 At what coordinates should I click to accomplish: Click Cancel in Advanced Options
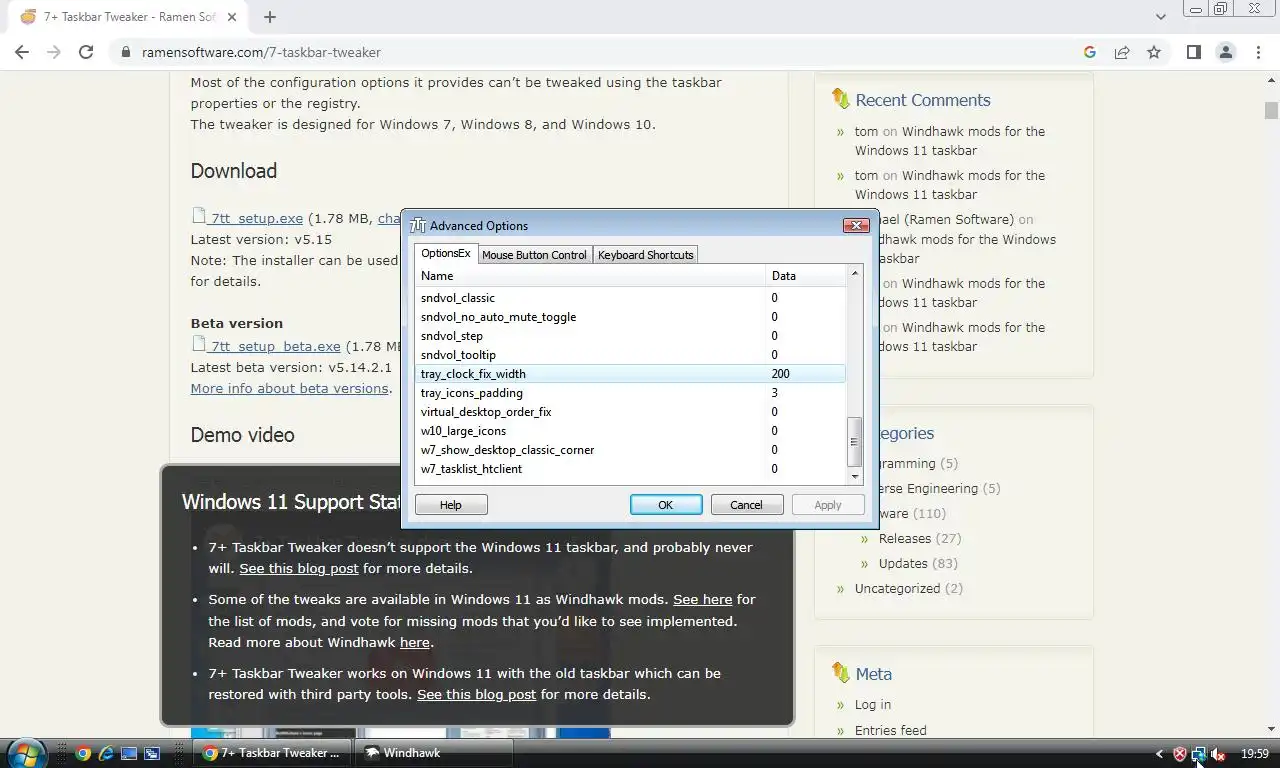[746, 505]
